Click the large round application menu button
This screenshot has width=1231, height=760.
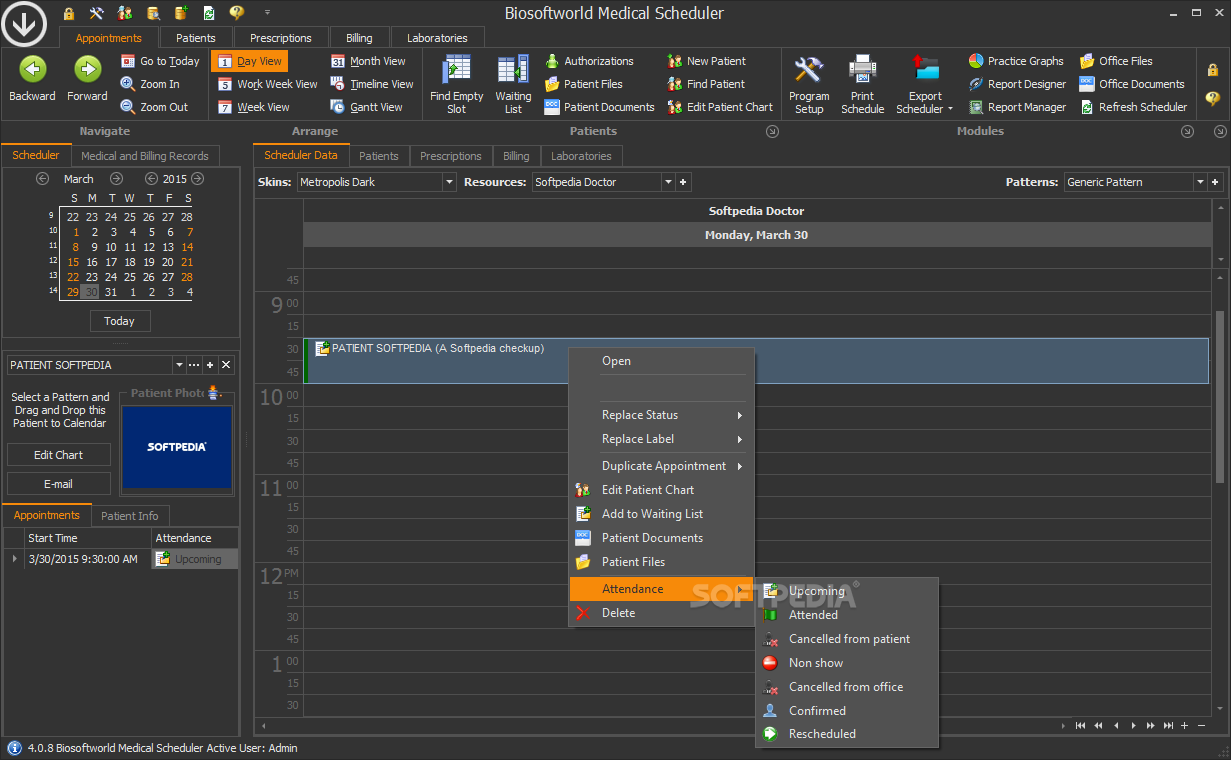[24, 22]
